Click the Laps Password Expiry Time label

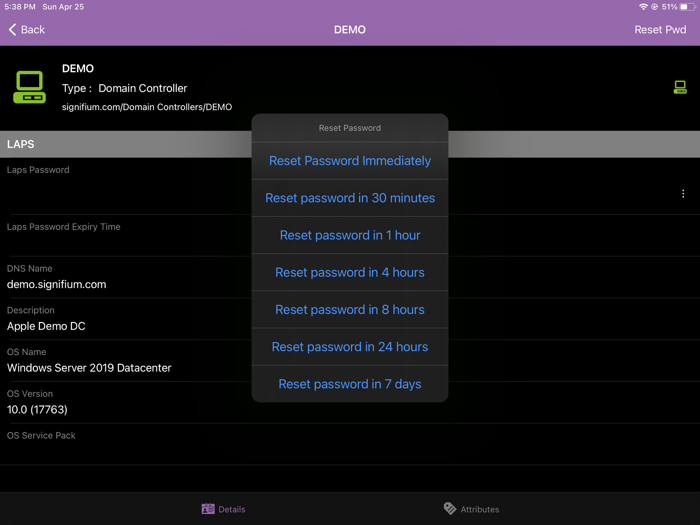(63, 227)
